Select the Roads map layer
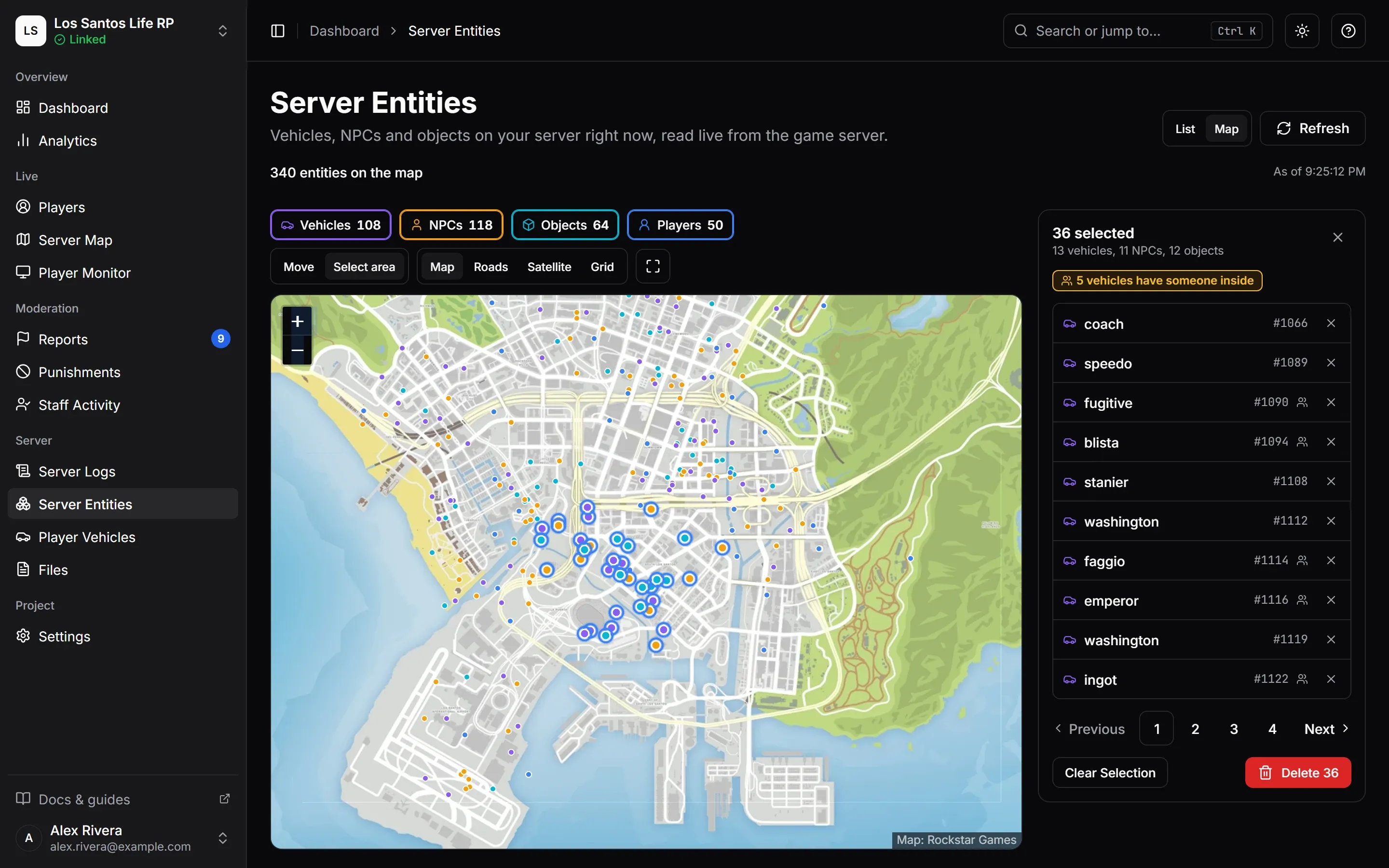1389x868 pixels. click(x=490, y=267)
